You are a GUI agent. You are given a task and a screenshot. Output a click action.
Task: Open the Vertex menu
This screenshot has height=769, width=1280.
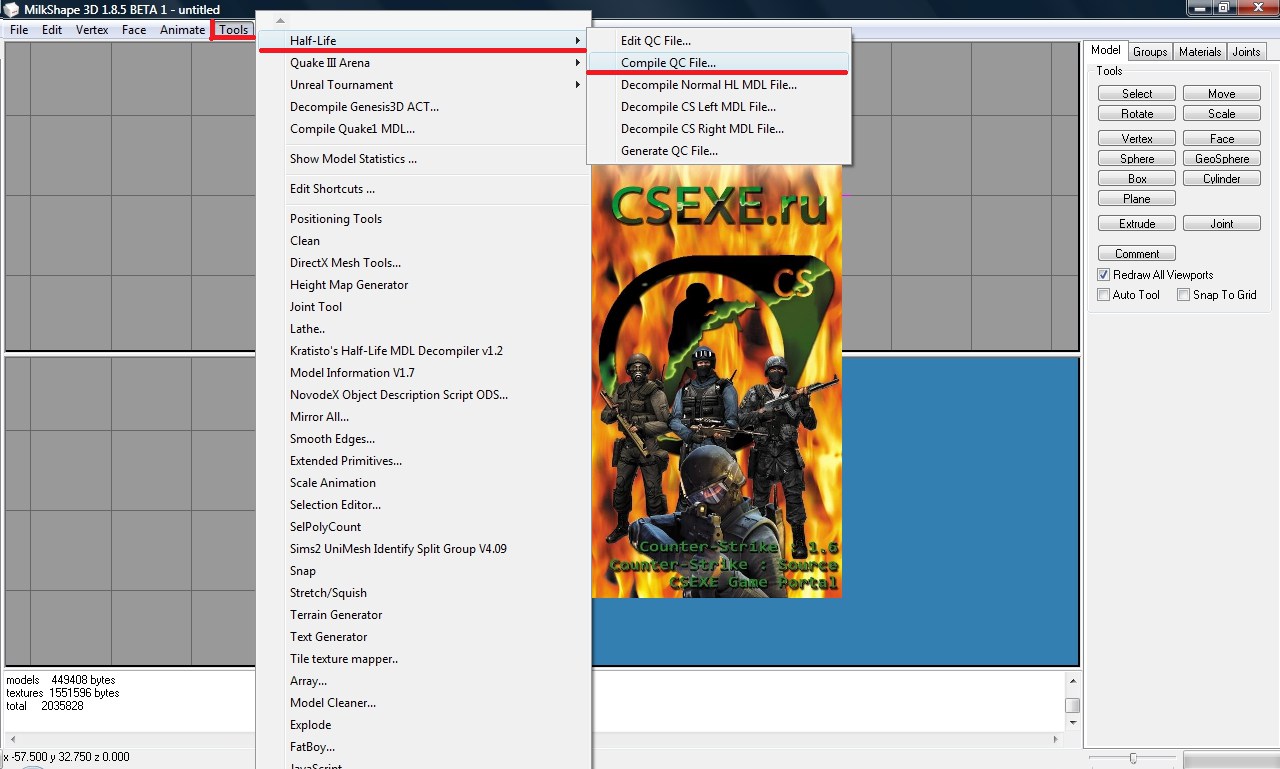click(92, 30)
